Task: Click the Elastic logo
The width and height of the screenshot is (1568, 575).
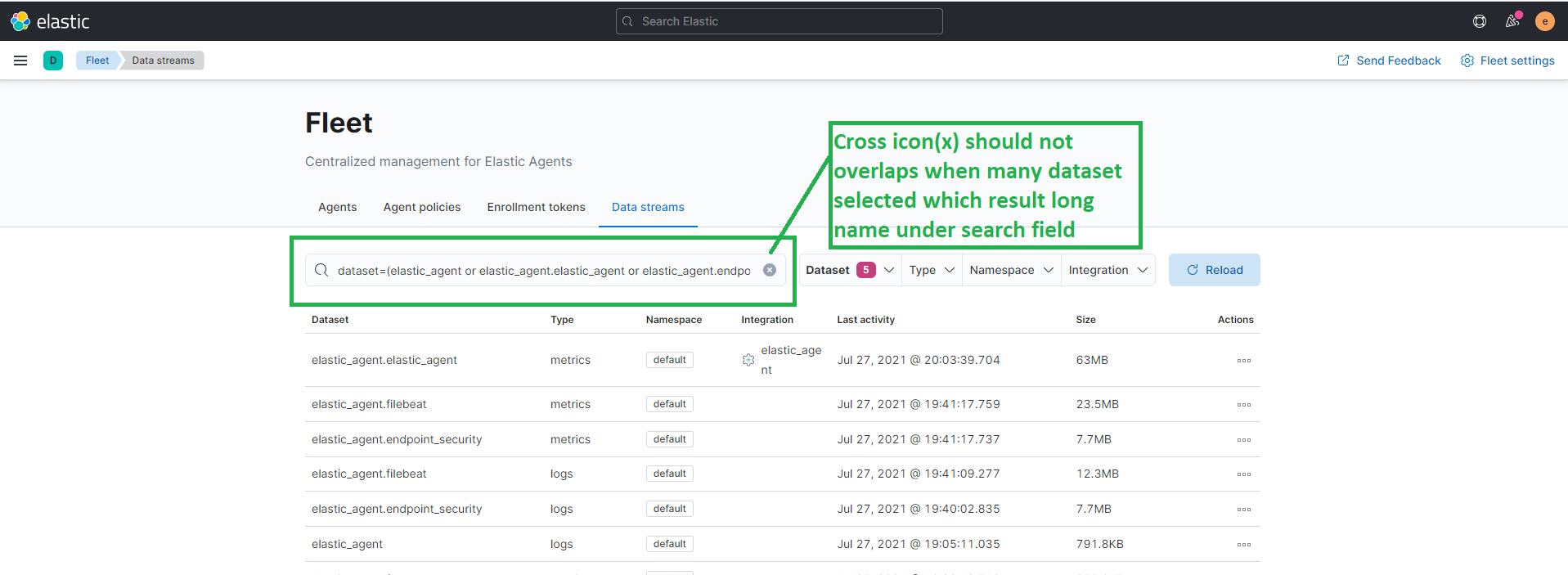Action: pos(50,21)
